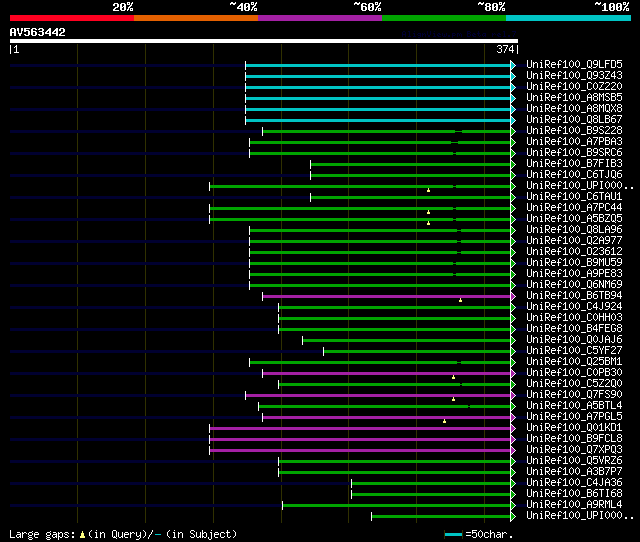Open hit UniRef100_Q5VRZ6
Image resolution: width=640 pixels, height=542 pixels.
574,461
